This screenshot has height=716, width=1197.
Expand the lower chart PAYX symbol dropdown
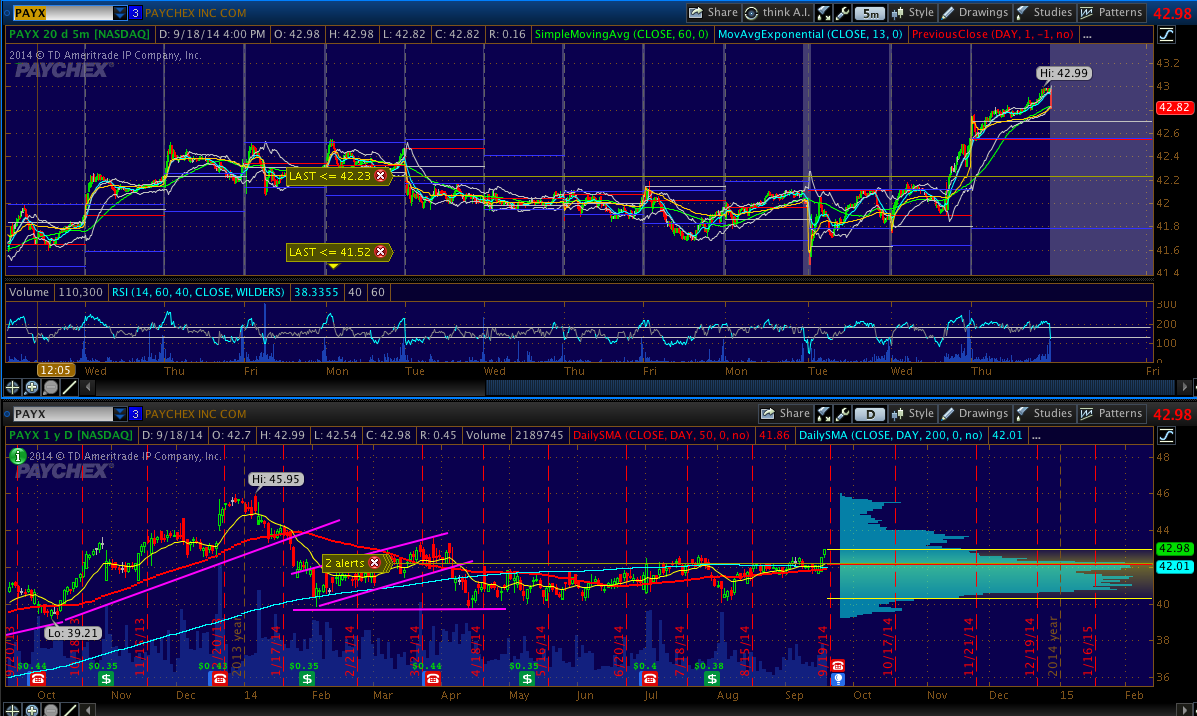point(120,413)
